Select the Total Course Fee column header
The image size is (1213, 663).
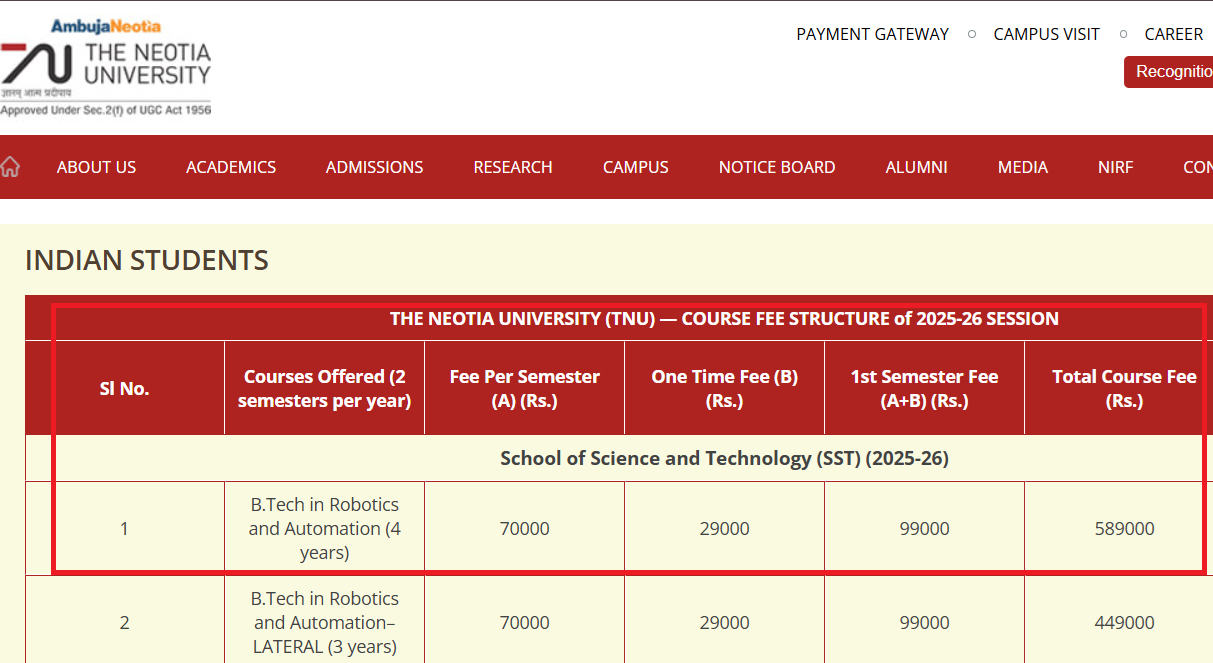[1124, 388]
